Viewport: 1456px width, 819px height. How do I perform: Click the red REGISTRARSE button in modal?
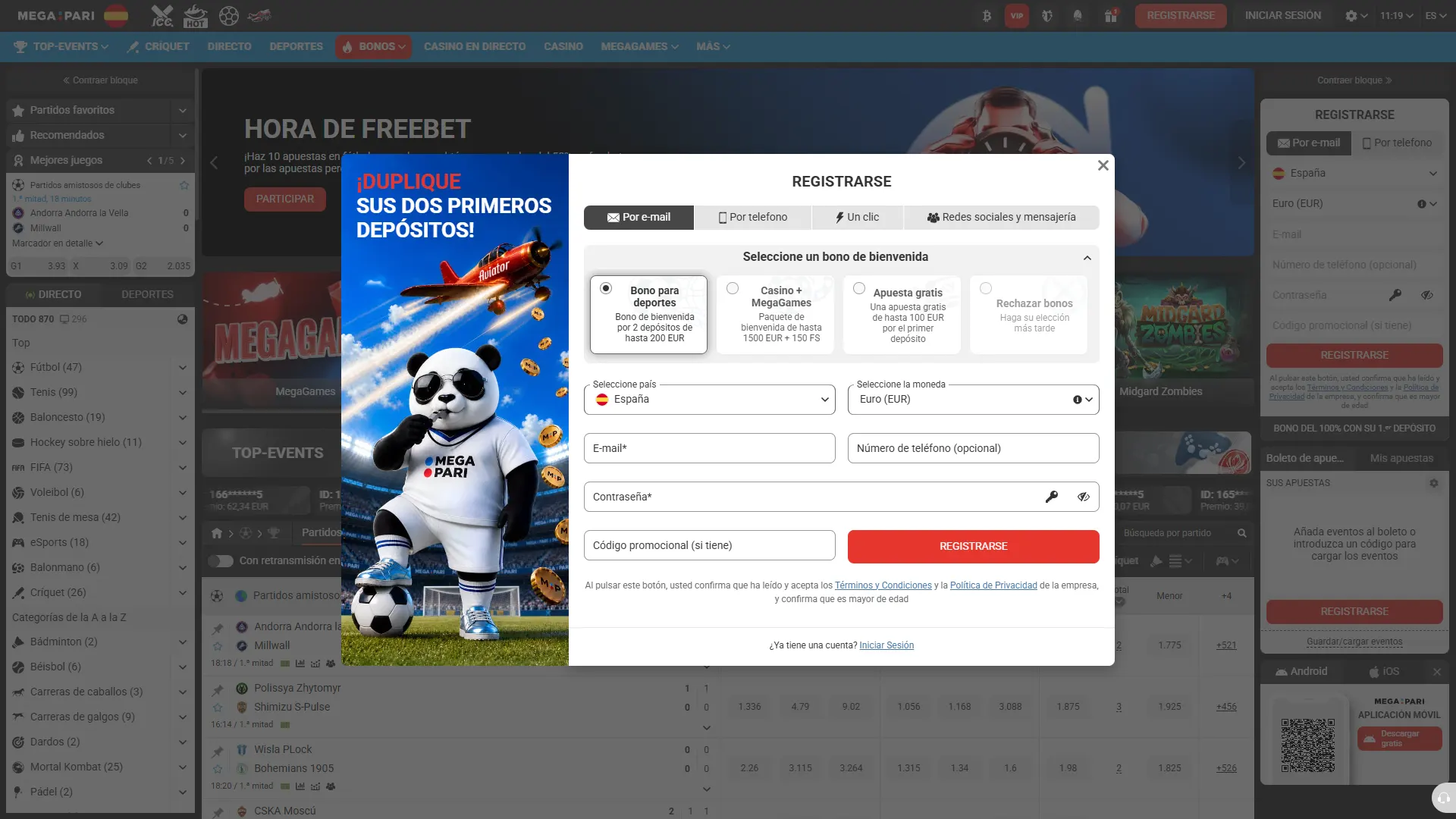pos(973,547)
